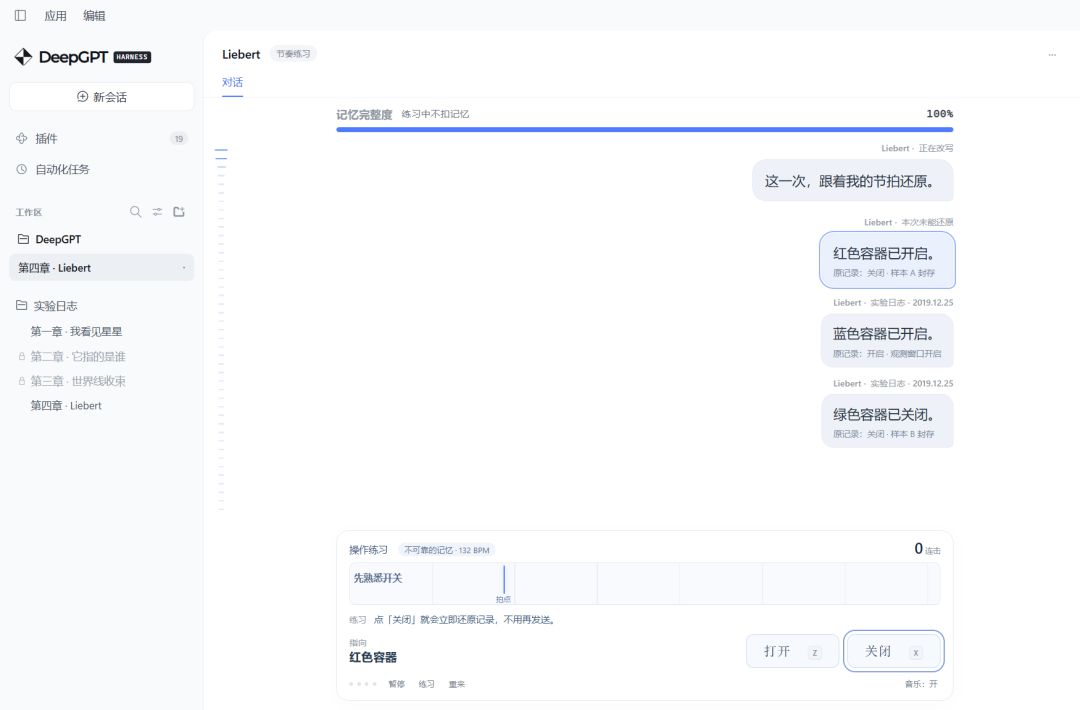Image resolution: width=1080 pixels, height=710 pixels.
Task: Open the 应用 menu
Action: [x=55, y=15]
